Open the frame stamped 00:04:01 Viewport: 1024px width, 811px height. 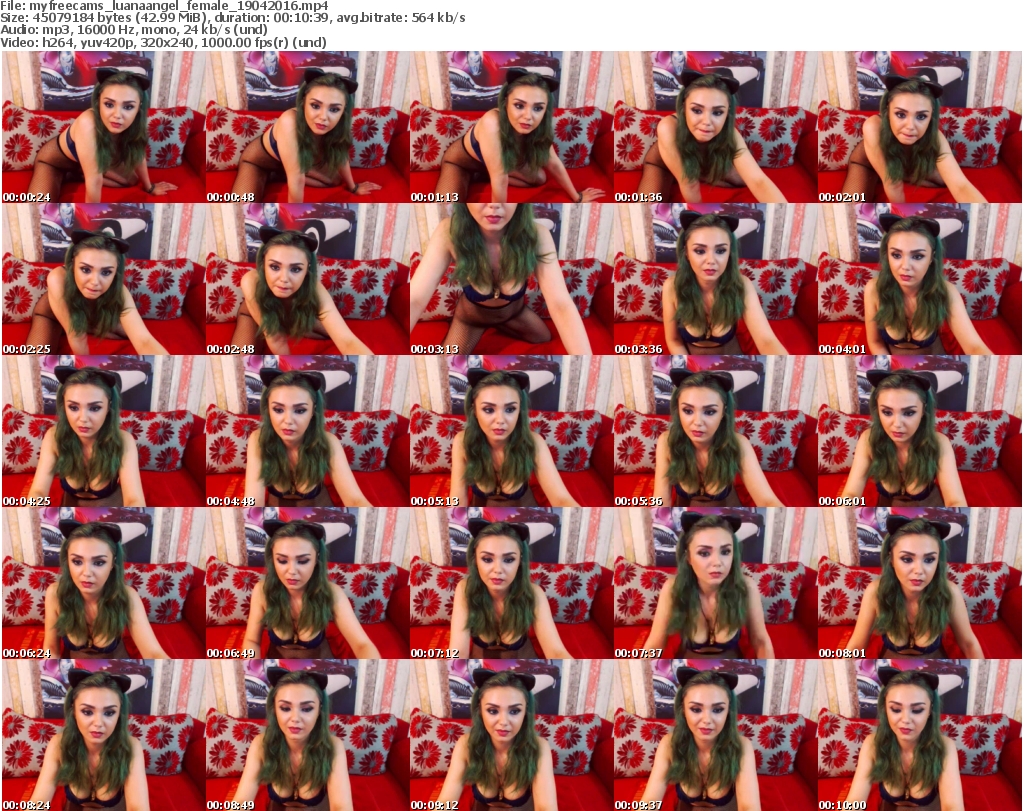920,279
